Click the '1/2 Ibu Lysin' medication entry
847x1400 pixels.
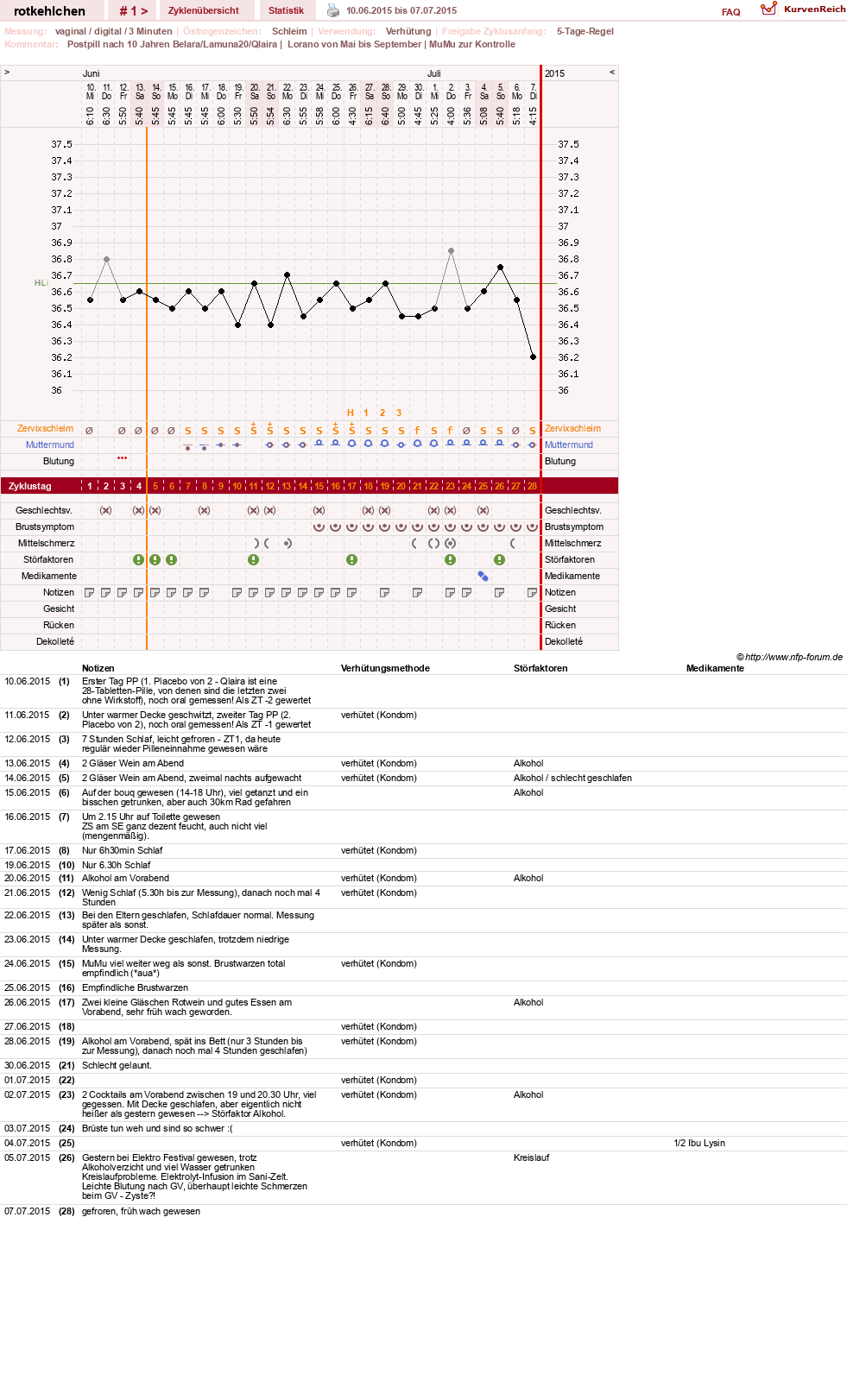(699, 1143)
